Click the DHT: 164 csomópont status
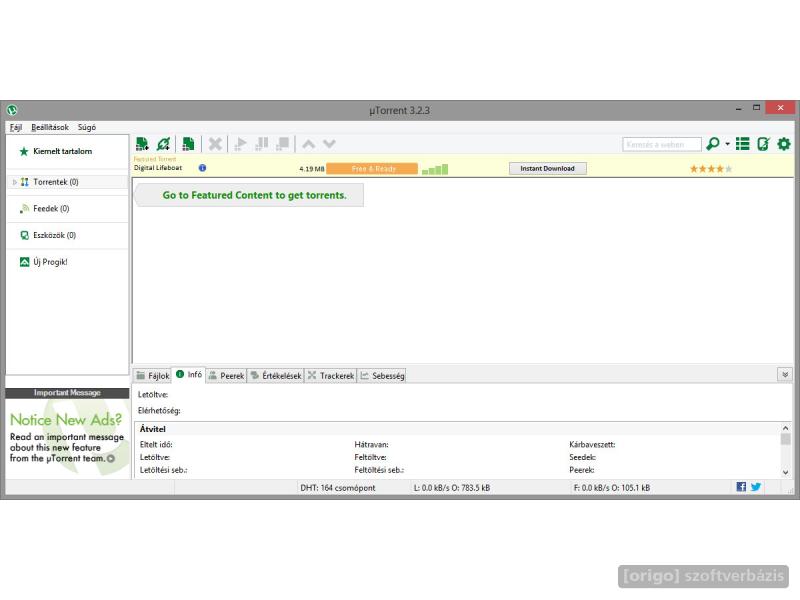Screen dimensions: 800x600 [338, 488]
